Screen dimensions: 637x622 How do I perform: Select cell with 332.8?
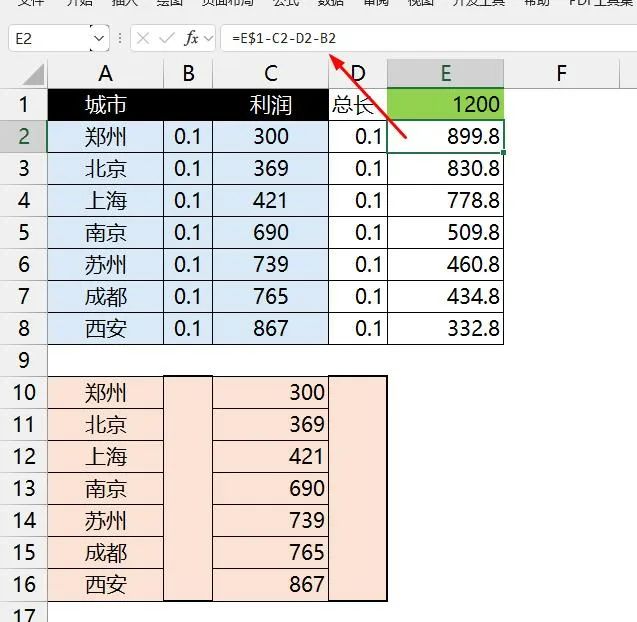(446, 329)
